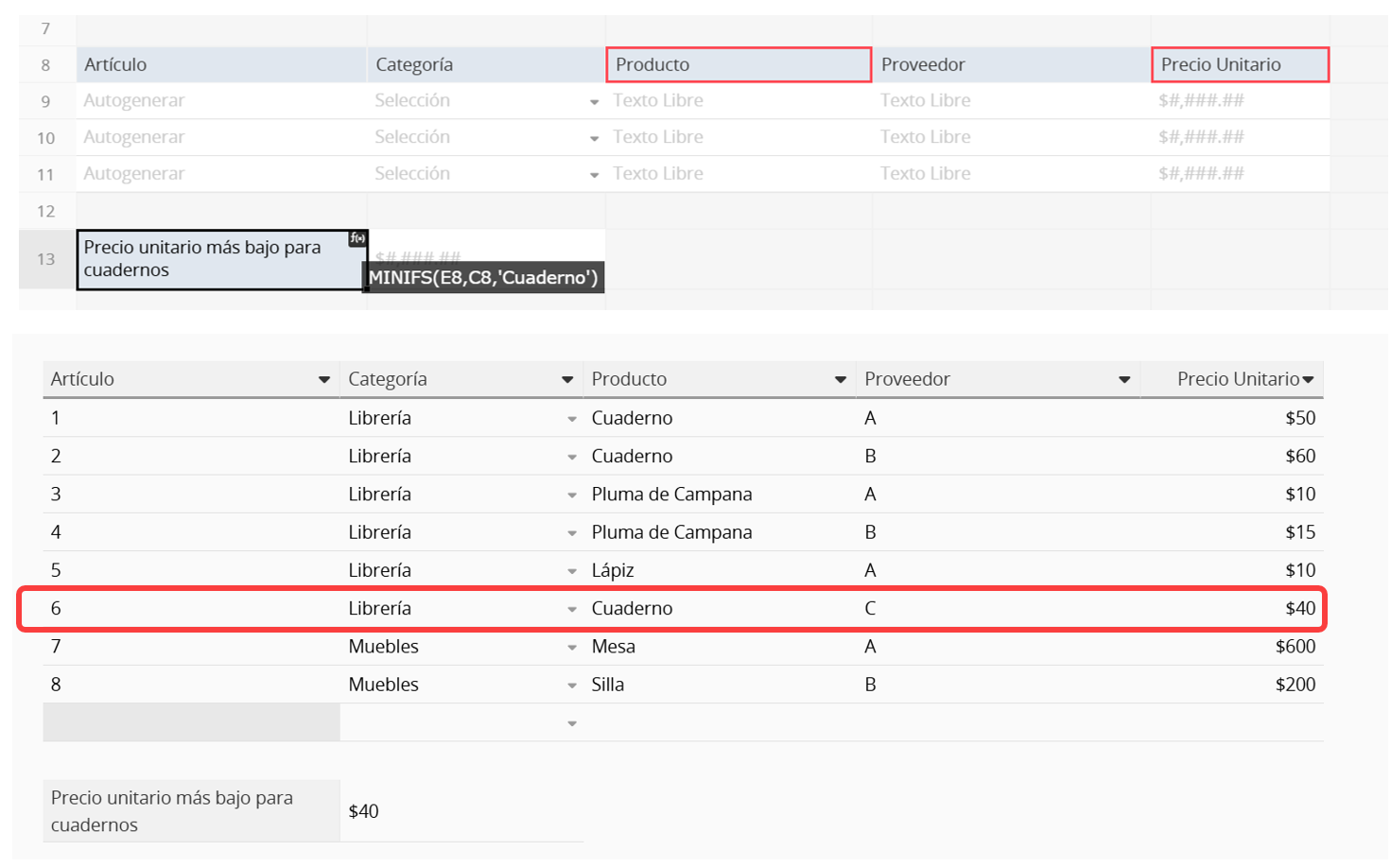Select the highlighted Precio Unitario header cell
Screen dimensions: 1391x868
click(x=1240, y=64)
